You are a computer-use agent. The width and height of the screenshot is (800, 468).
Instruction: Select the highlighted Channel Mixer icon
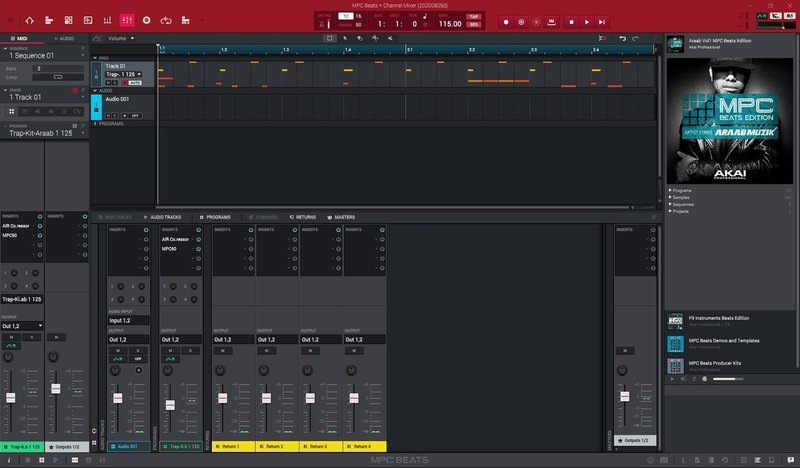(127, 20)
